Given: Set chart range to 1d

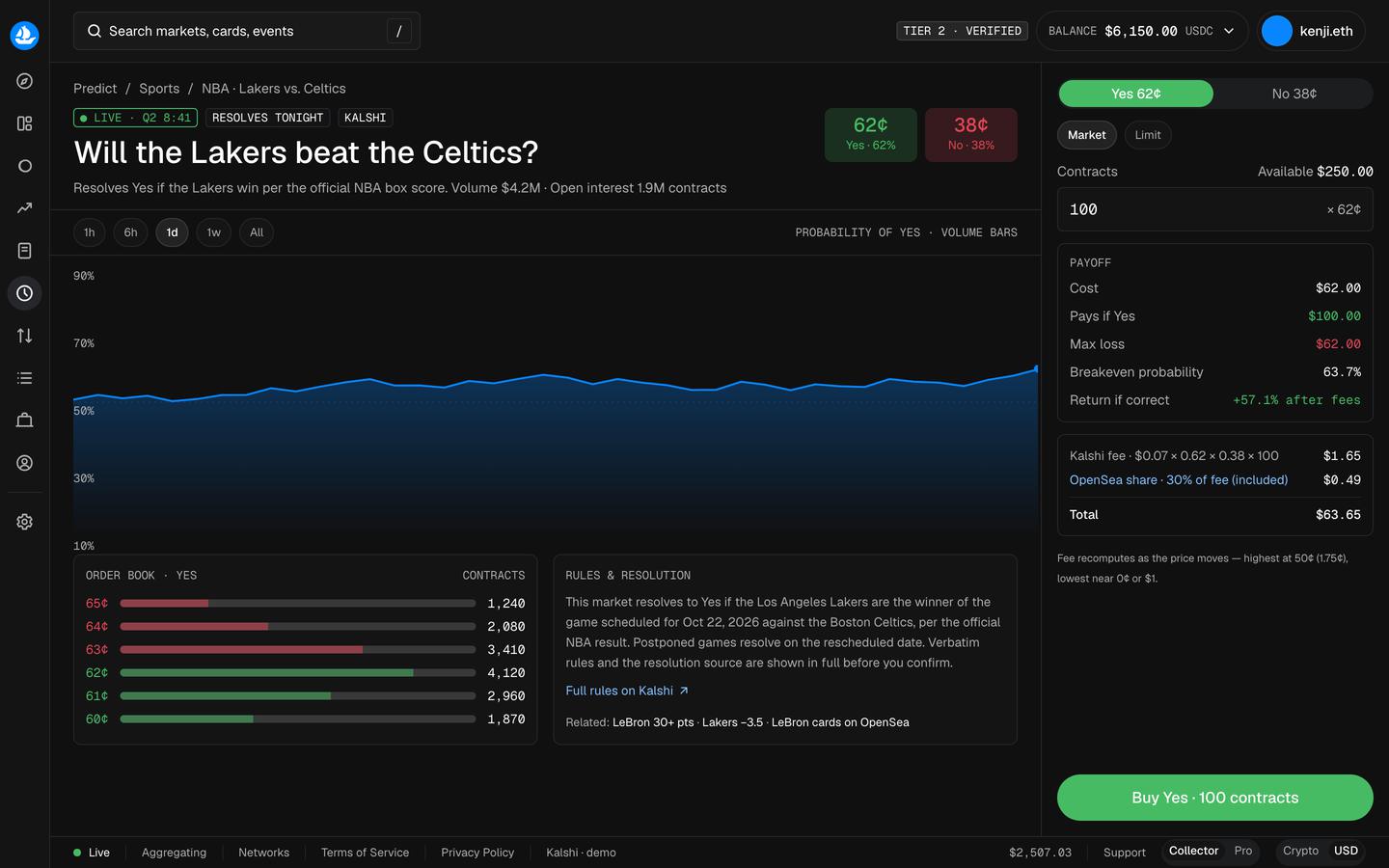Looking at the screenshot, I should pyautogui.click(x=172, y=232).
